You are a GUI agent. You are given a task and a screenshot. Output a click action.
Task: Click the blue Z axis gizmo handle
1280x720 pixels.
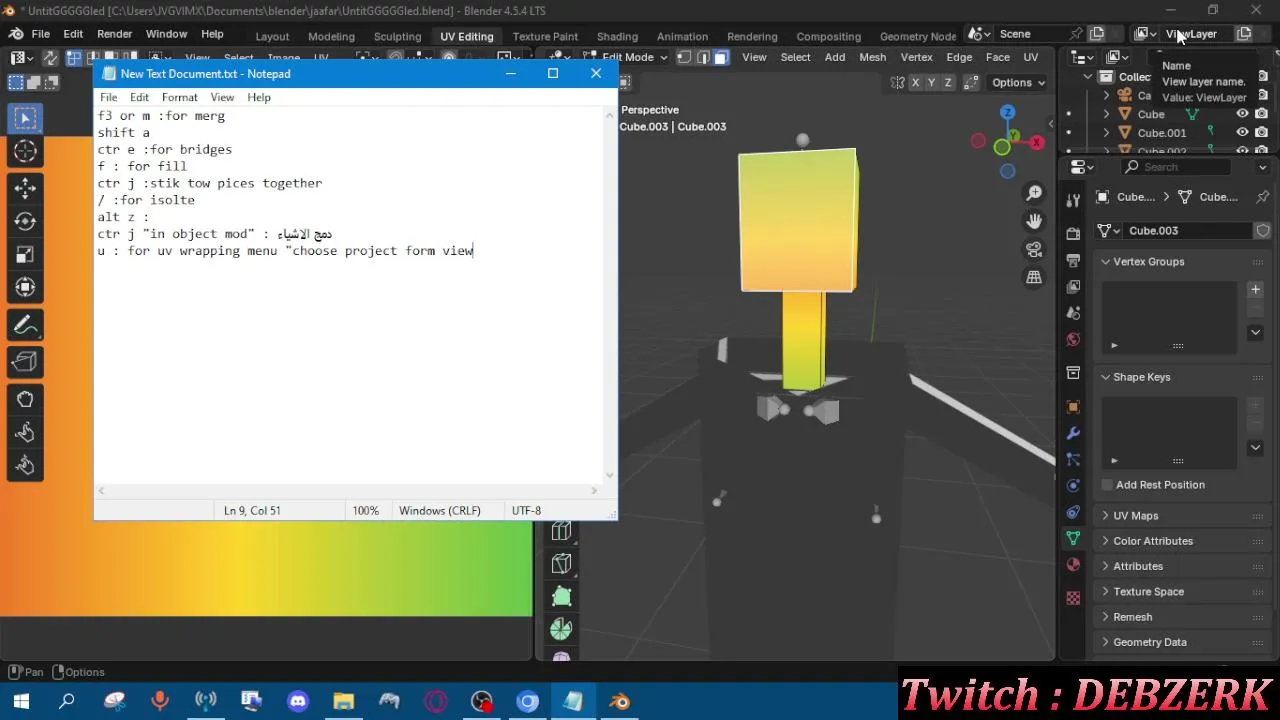(x=1008, y=113)
